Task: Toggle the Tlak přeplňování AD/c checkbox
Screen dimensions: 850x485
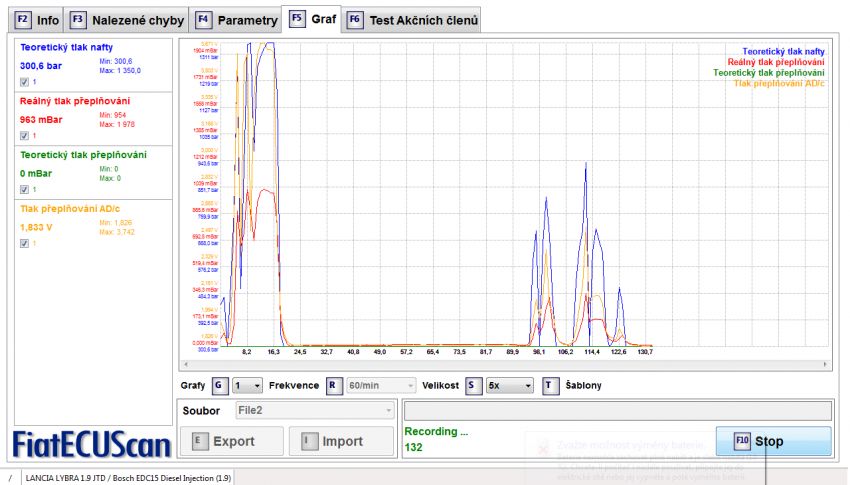Action: 24,242
